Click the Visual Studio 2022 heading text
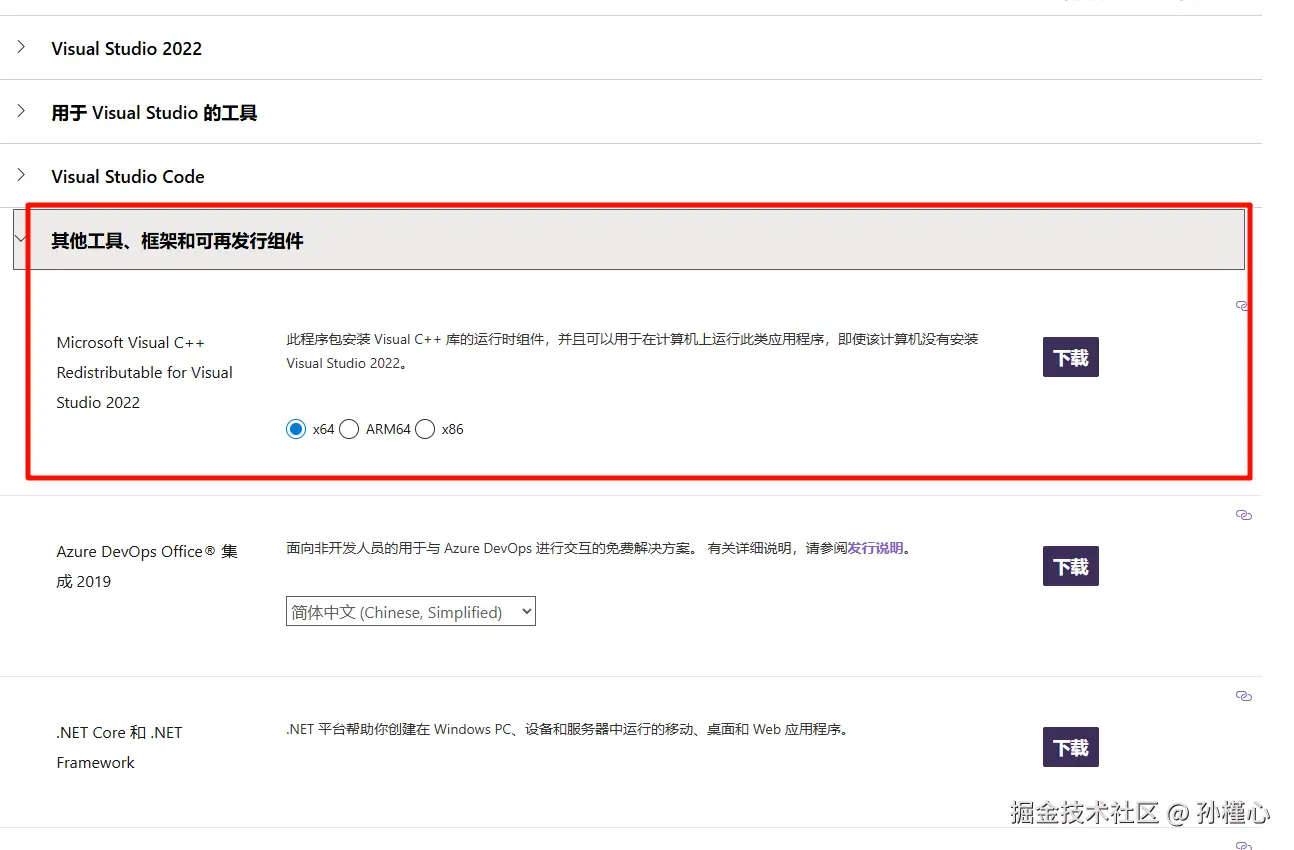 [x=127, y=48]
